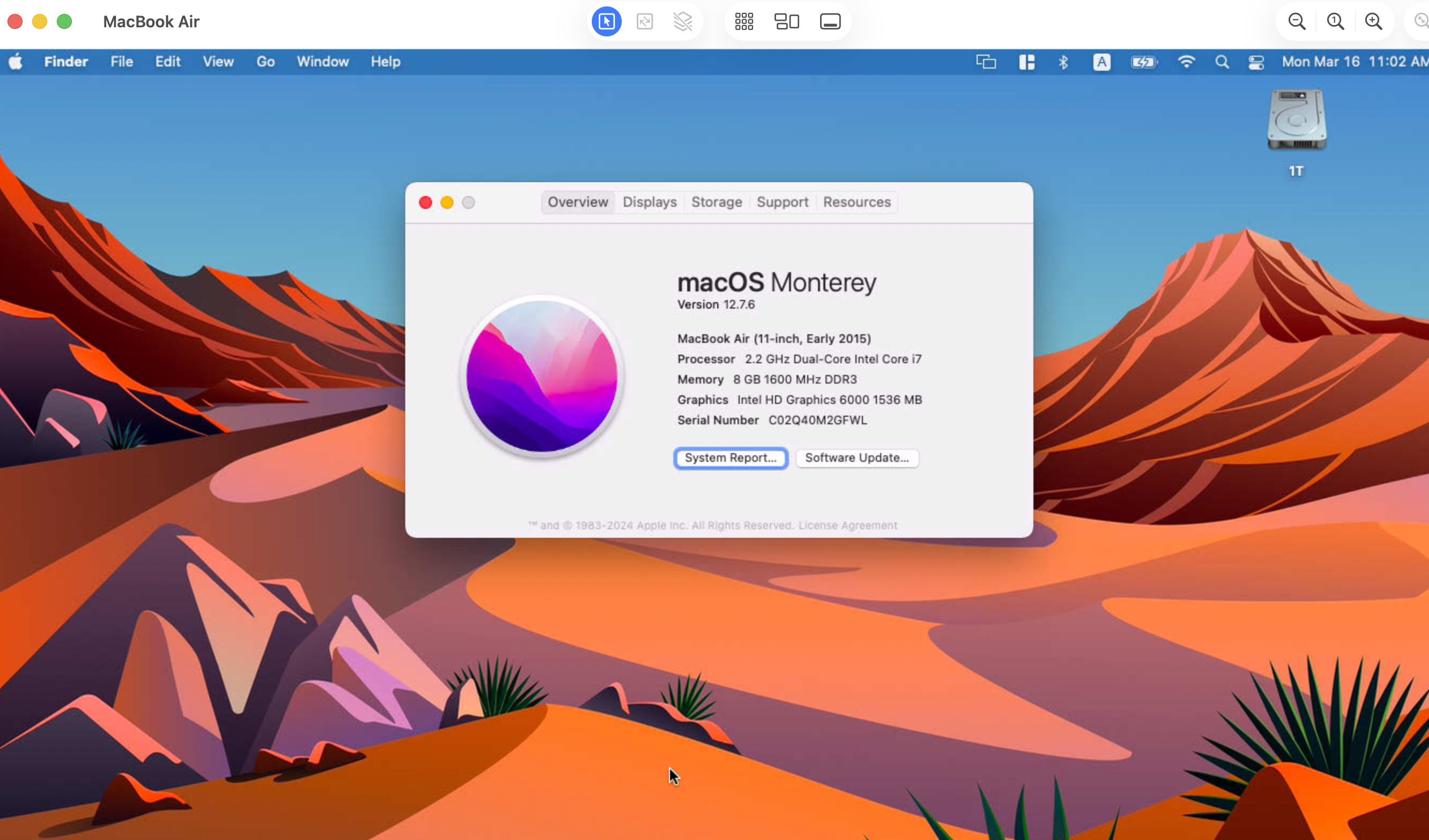Select the control mode cursor icon
Screen dimensions: 1429x840
[606, 21]
